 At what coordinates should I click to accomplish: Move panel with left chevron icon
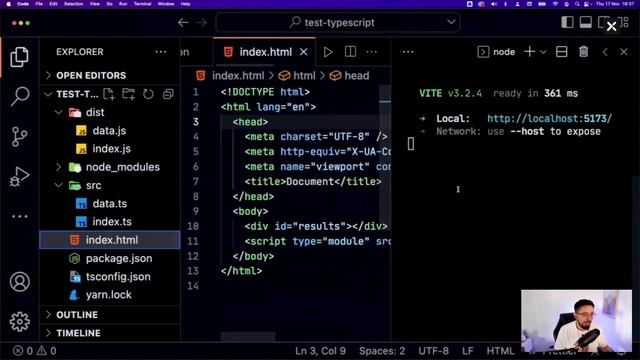pyautogui.click(x=605, y=52)
